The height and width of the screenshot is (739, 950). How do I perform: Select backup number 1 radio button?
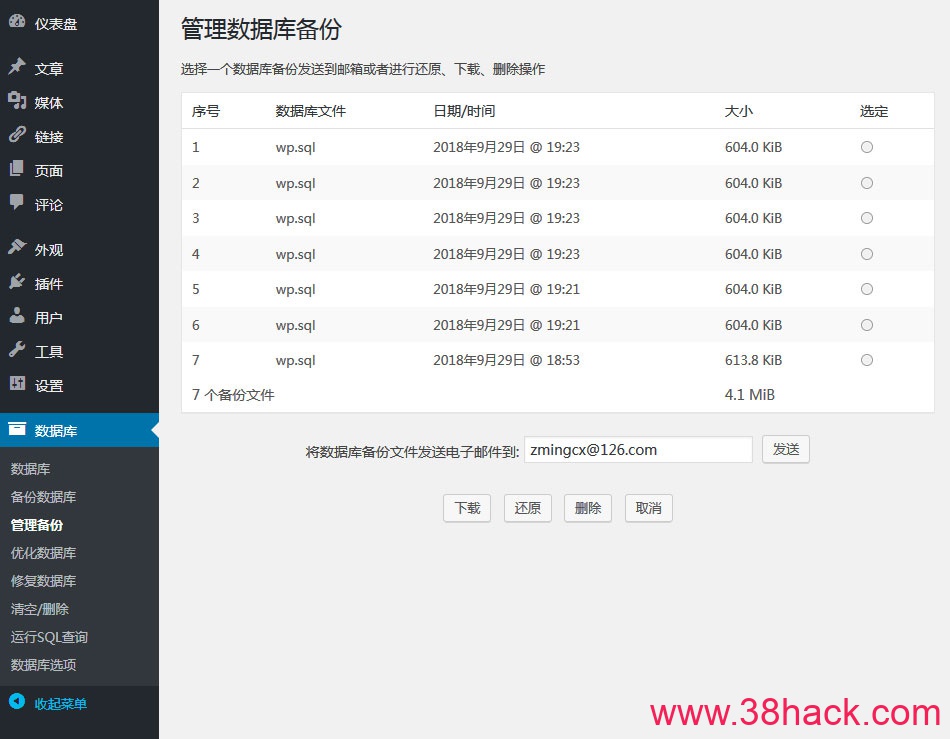(x=867, y=147)
